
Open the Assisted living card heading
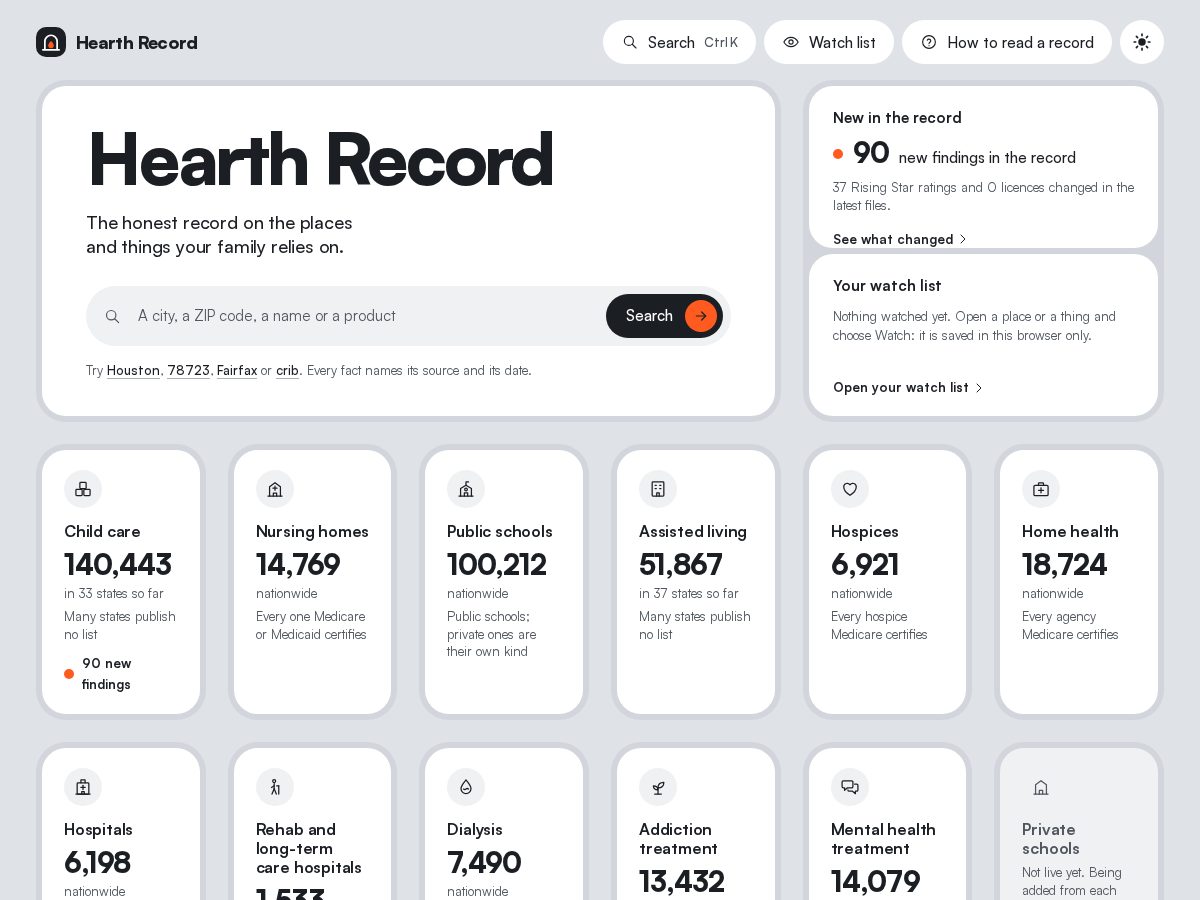coord(693,531)
